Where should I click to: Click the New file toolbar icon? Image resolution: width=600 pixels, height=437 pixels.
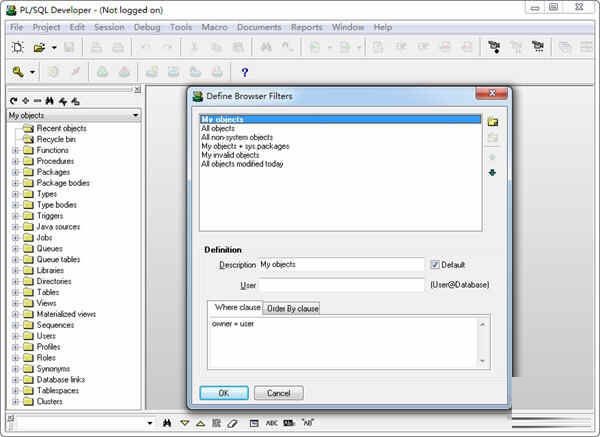[x=18, y=47]
